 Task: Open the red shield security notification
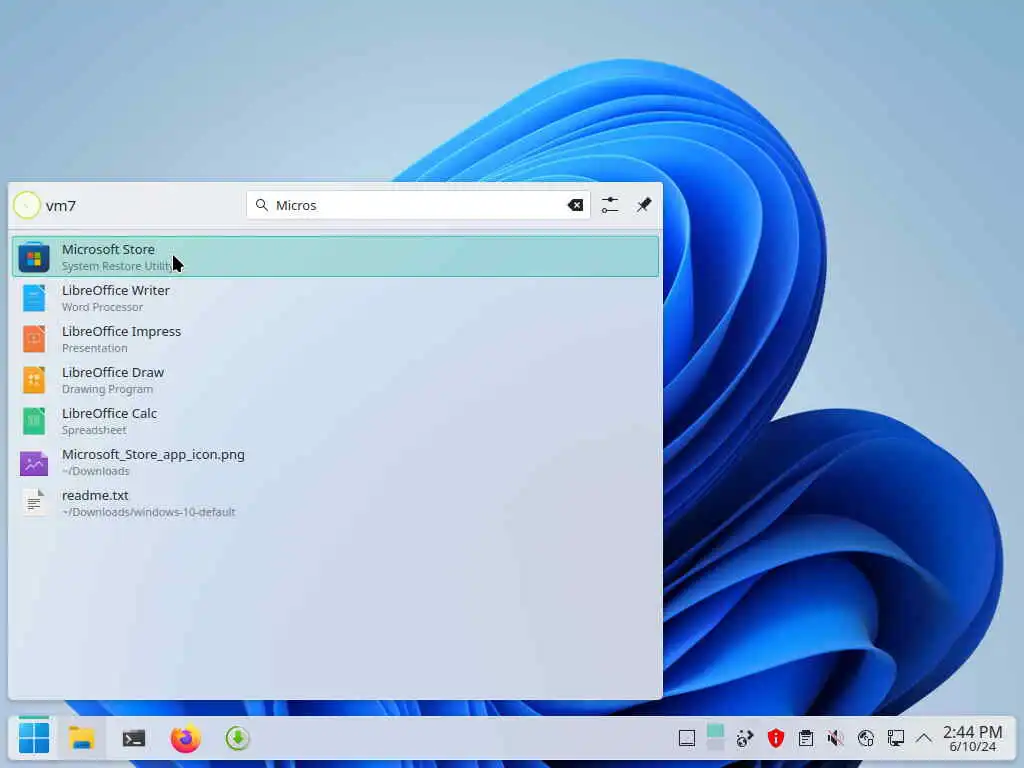[776, 739]
